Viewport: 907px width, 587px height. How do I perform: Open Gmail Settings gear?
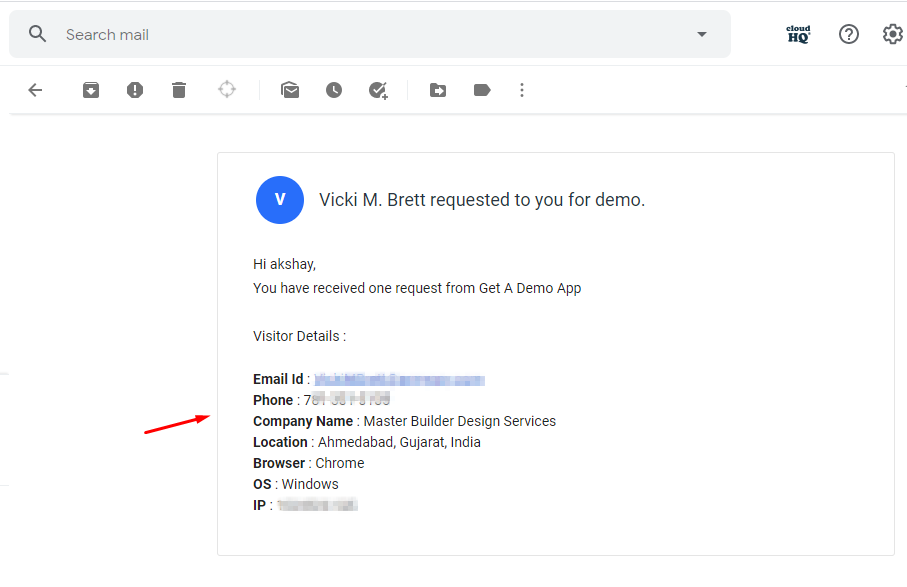[x=893, y=34]
